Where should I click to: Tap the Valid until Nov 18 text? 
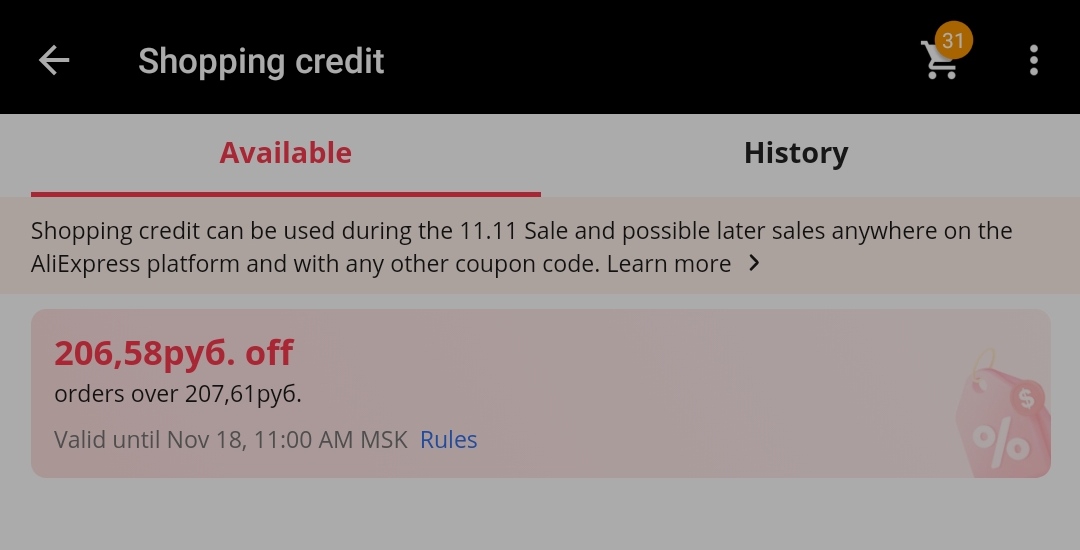[231, 440]
